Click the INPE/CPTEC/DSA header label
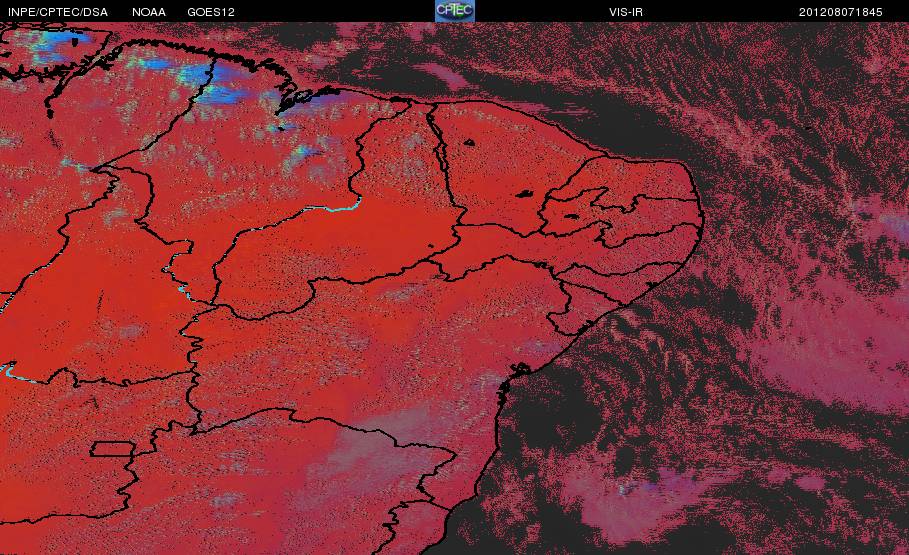 click(x=58, y=12)
